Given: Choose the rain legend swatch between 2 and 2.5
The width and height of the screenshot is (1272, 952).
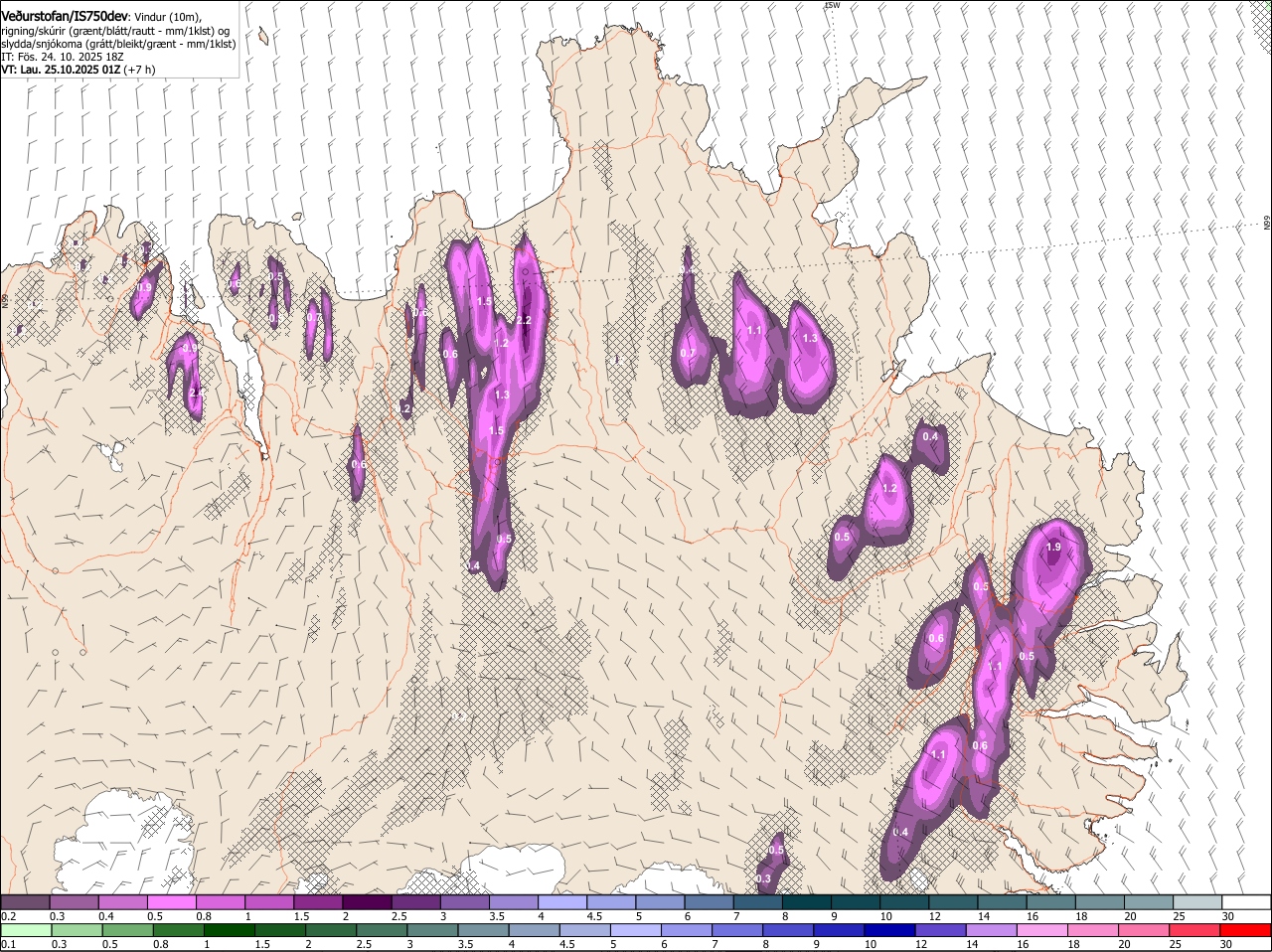Looking at the screenshot, I should tap(330, 930).
